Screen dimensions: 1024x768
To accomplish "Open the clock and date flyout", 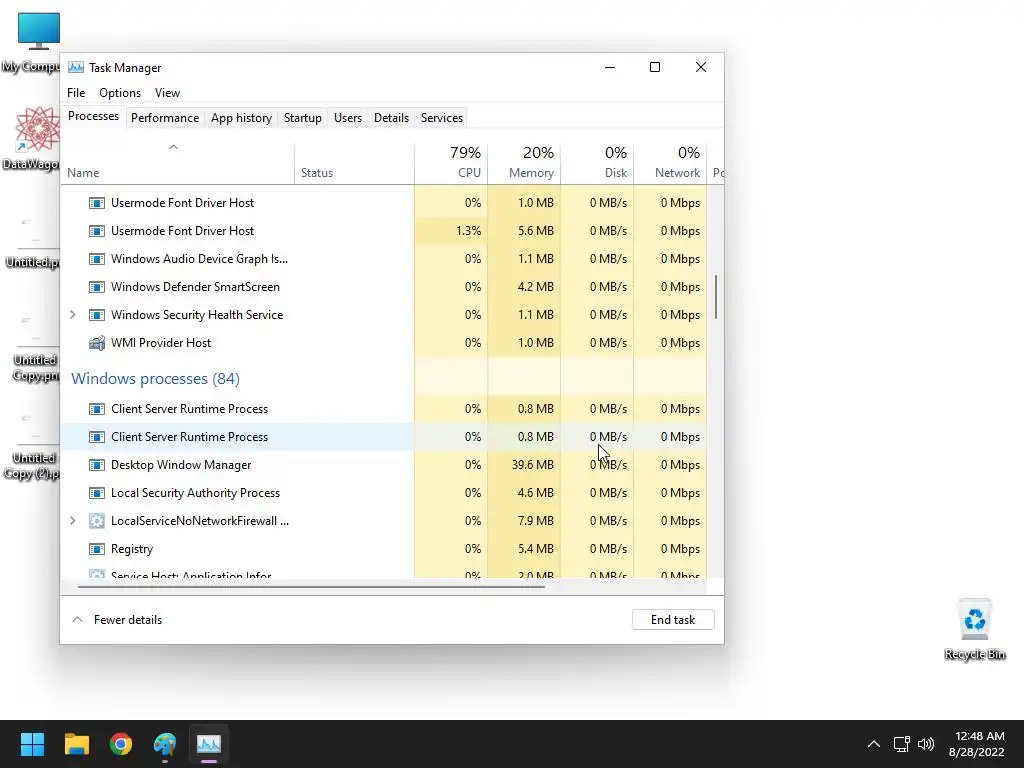I will coord(976,744).
